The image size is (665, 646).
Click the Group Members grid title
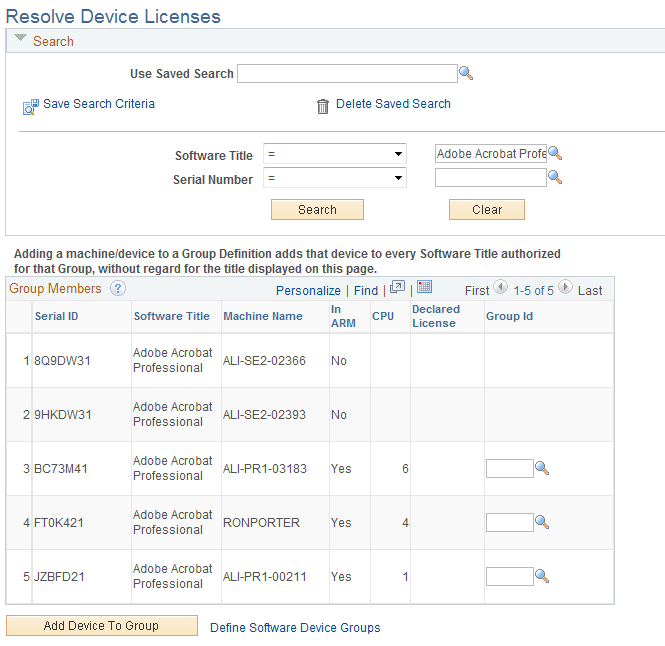tap(55, 288)
